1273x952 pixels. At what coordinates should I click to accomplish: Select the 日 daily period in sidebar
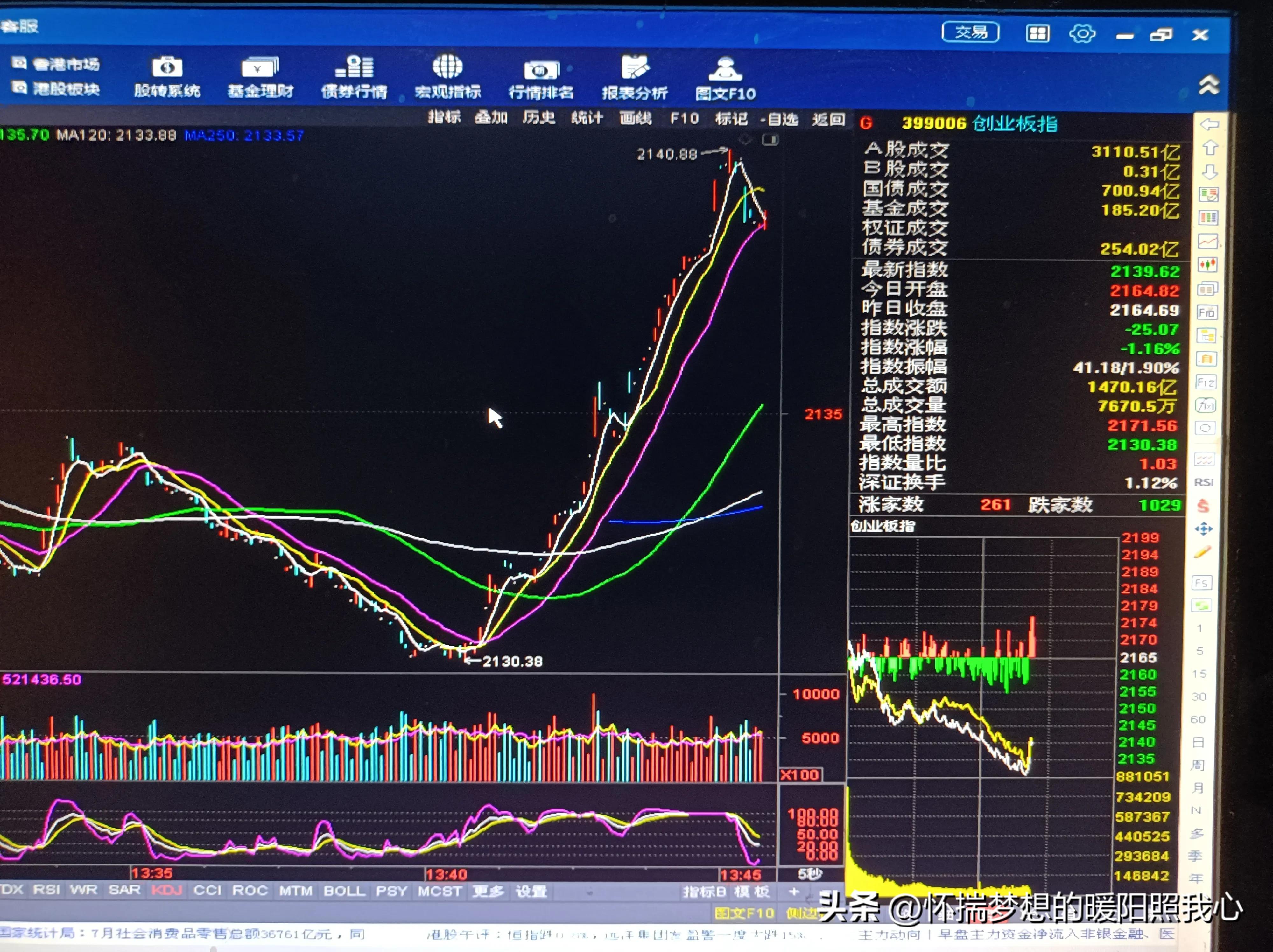(1198, 742)
